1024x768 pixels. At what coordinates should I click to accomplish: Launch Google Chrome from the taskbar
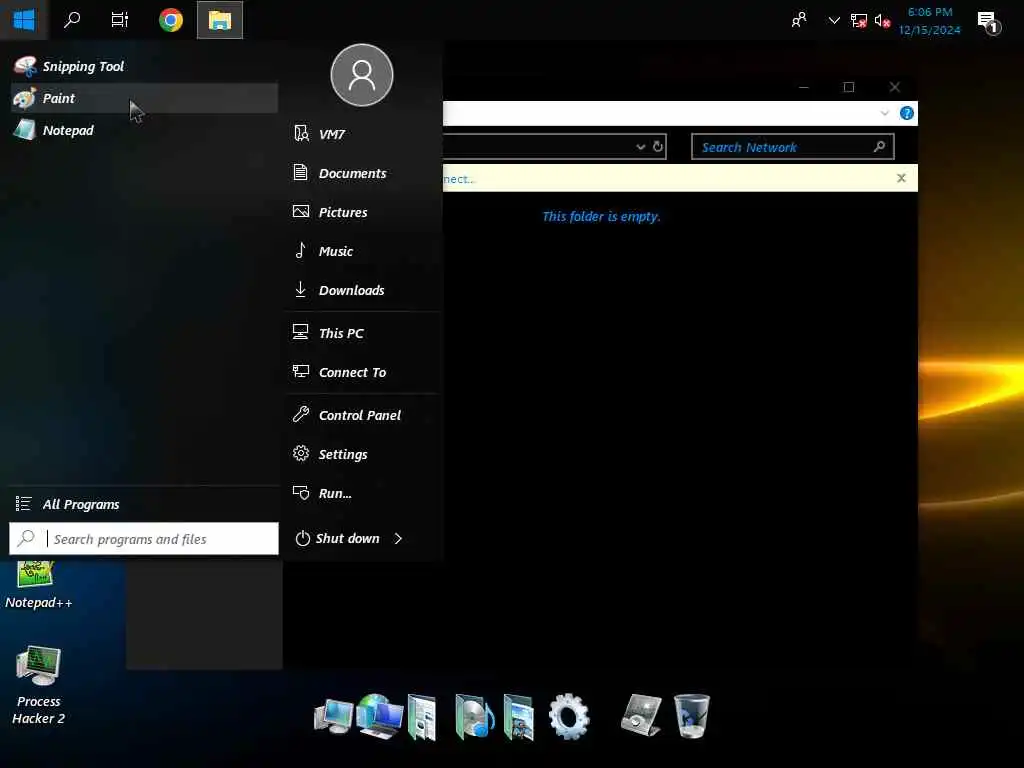pyautogui.click(x=171, y=20)
